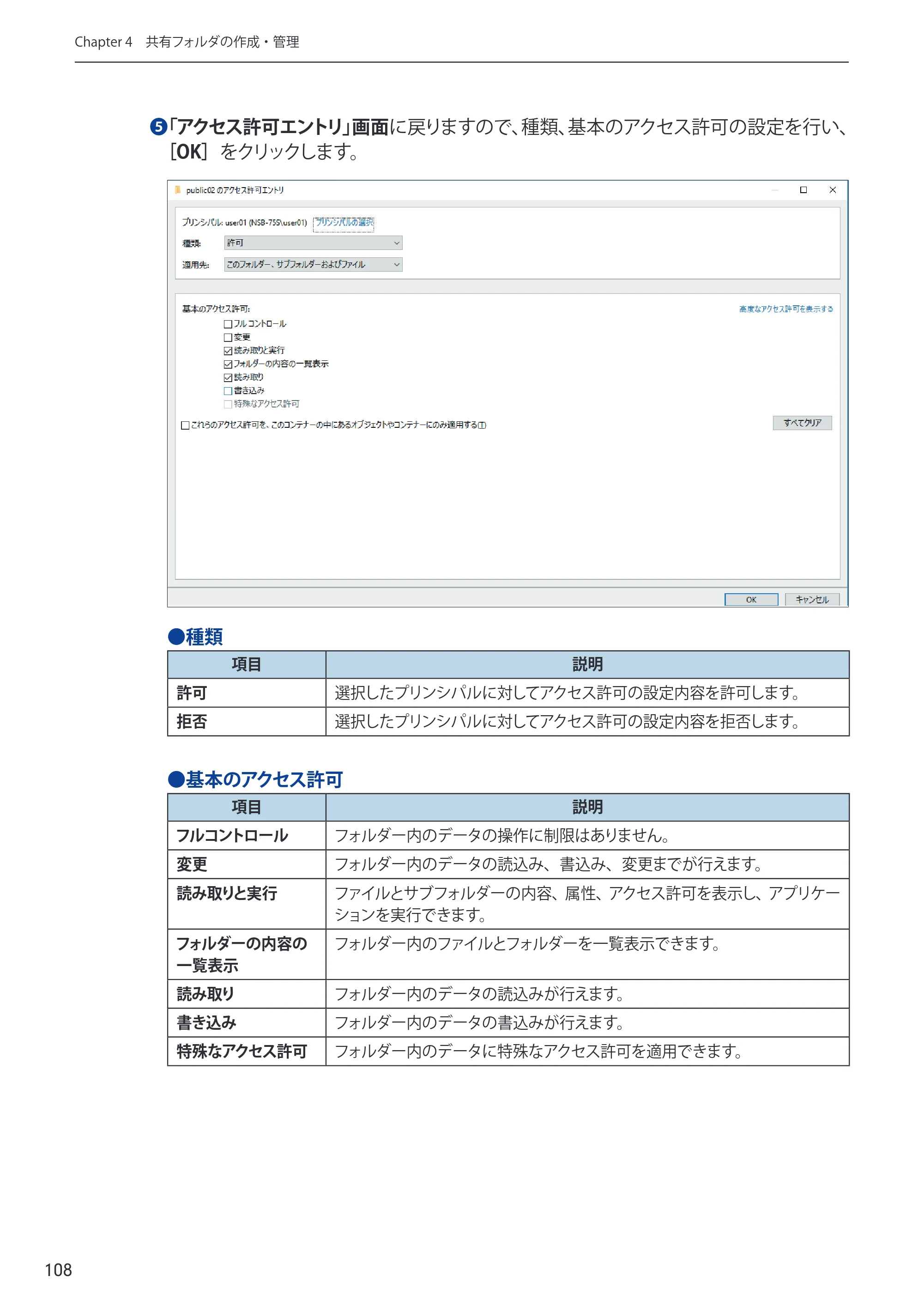Enable the 書き込み checkbox
Viewport: 924px width, 1307px height.
point(228,391)
